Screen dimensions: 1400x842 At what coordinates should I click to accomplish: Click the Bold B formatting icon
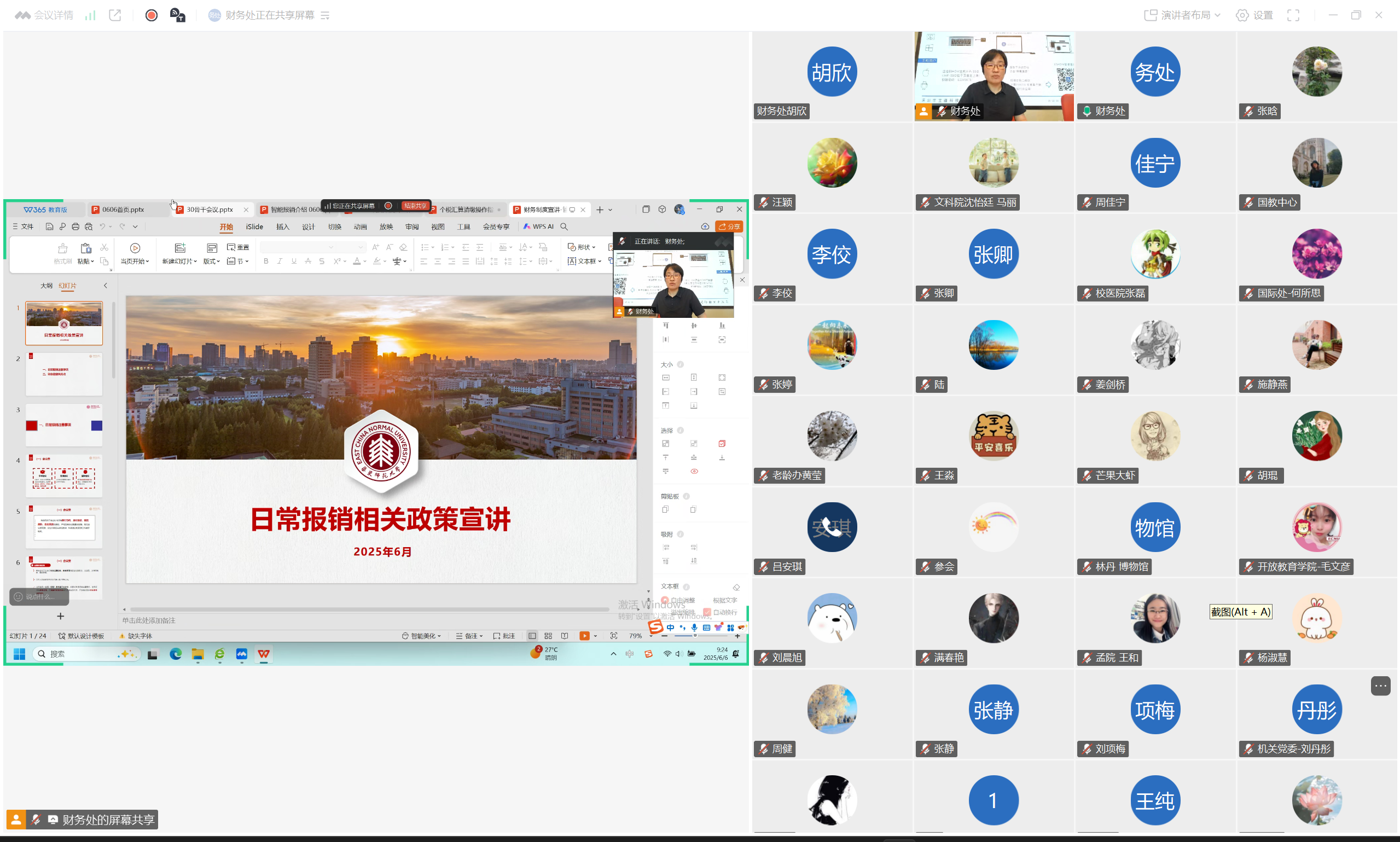pyautogui.click(x=265, y=261)
